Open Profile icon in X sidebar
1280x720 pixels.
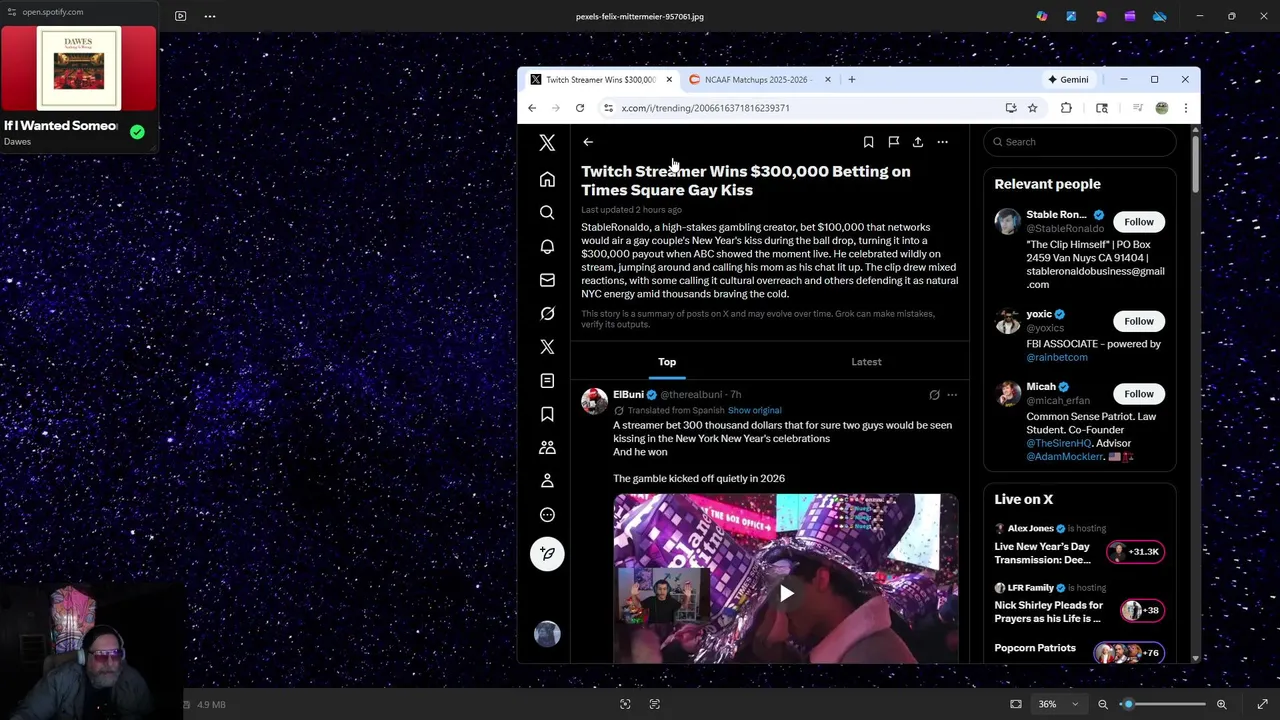[x=547, y=481]
